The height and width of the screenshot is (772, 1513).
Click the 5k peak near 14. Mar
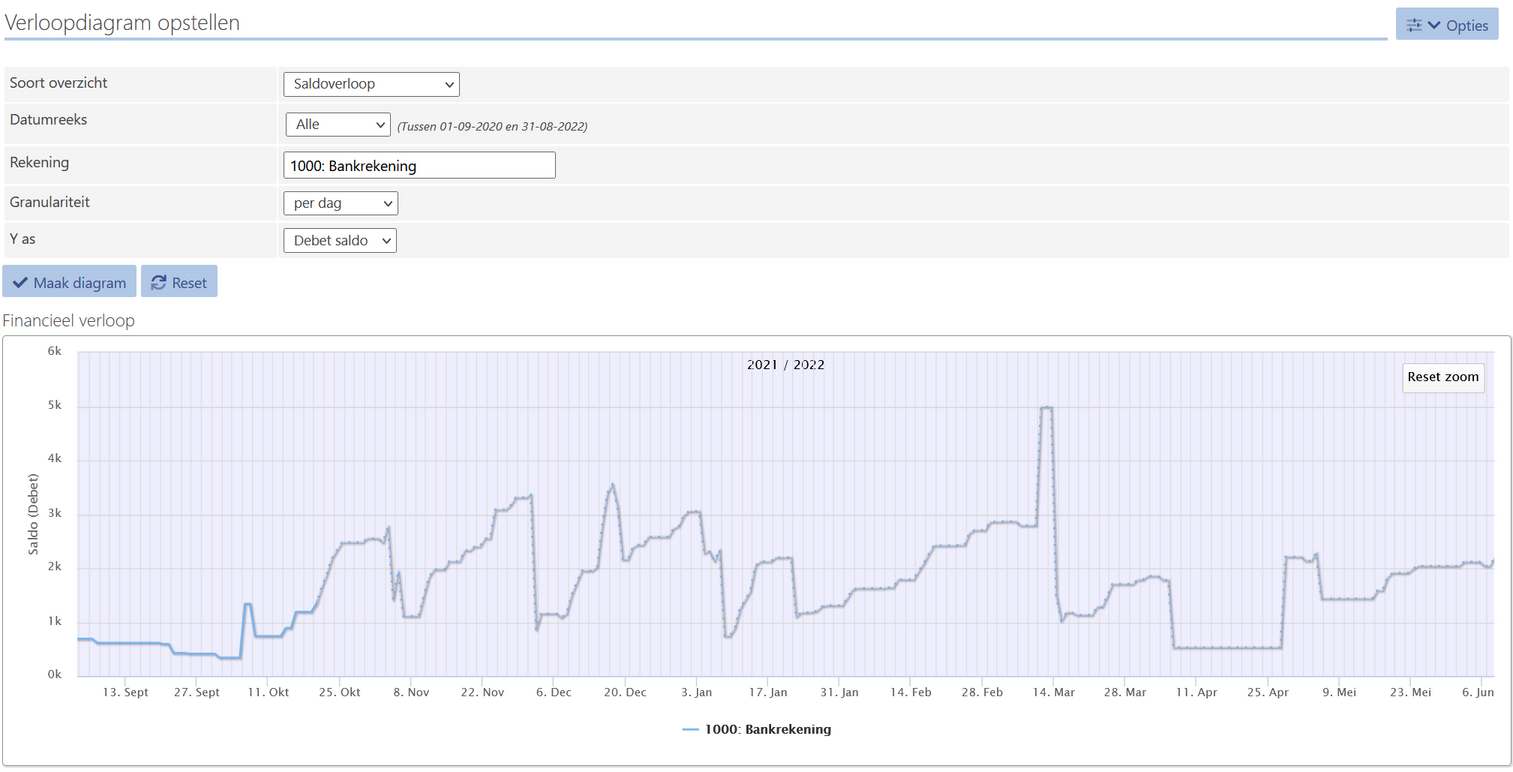pos(1046,407)
